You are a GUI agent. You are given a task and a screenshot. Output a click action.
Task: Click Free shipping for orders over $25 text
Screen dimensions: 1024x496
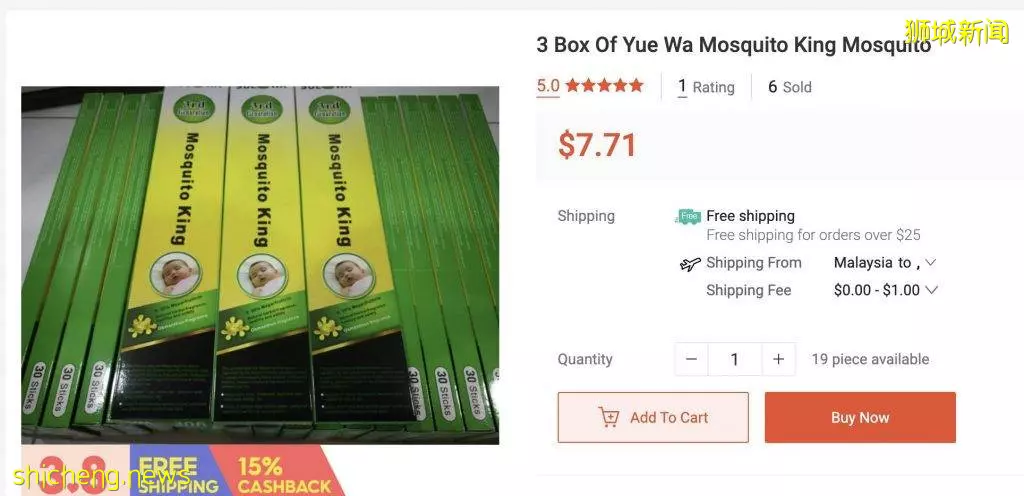point(813,235)
